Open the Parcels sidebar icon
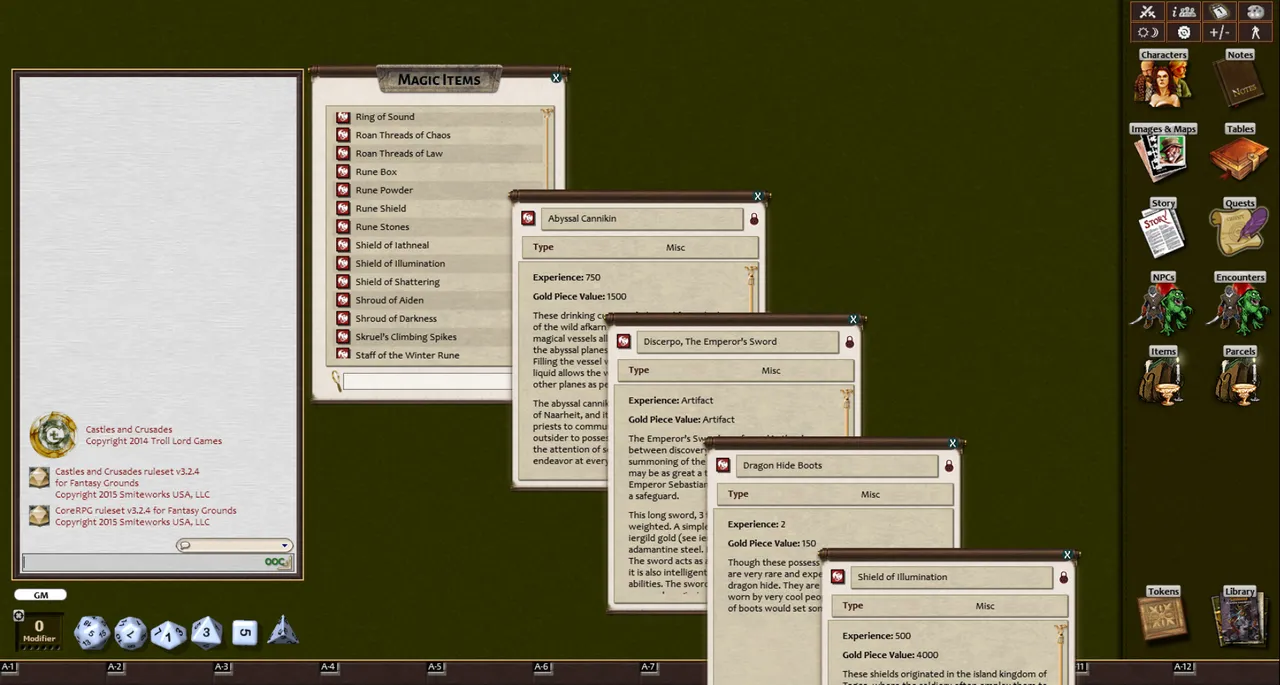Viewport: 1280px width, 685px height. tap(1240, 376)
